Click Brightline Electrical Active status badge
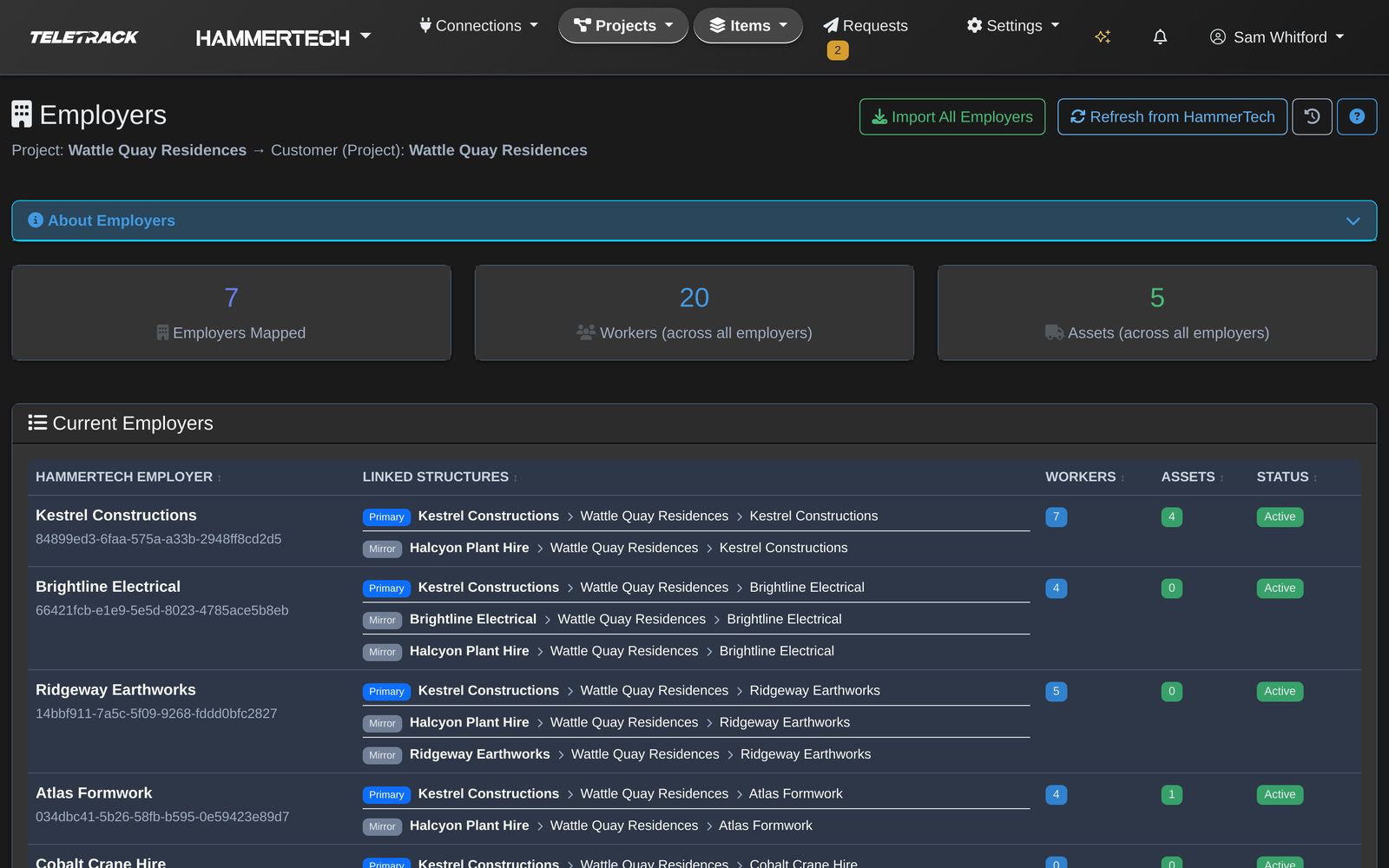Viewport: 1389px width, 868px height. click(1280, 589)
